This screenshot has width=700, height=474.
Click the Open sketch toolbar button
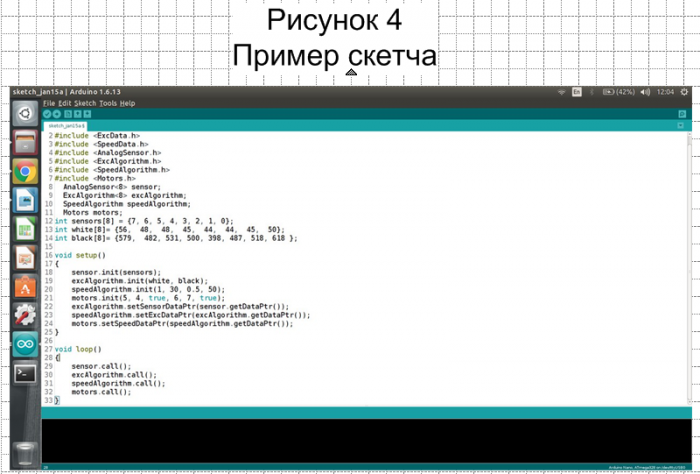(78, 114)
